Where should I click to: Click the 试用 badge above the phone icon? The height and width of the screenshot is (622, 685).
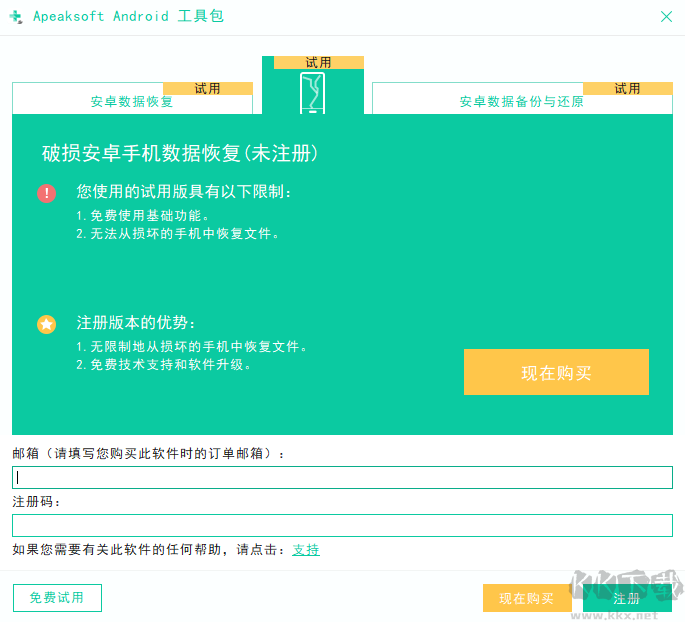tap(318, 62)
